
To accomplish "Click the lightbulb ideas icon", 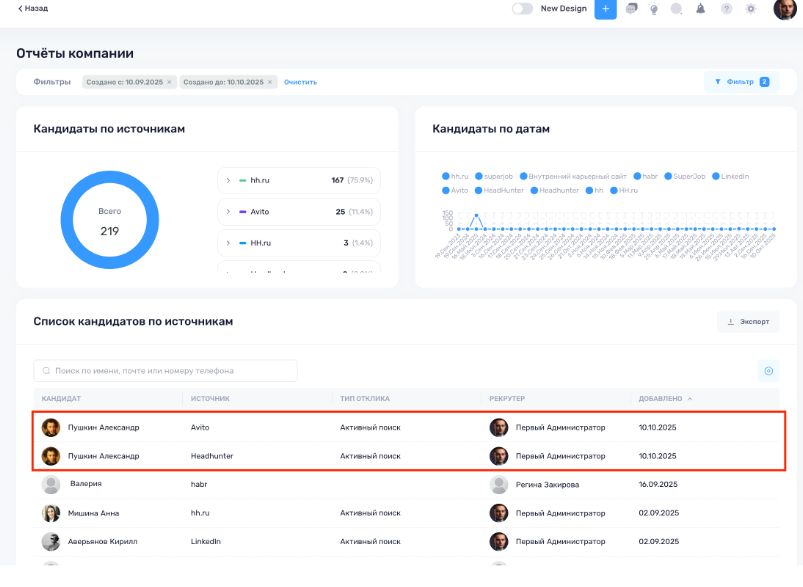I will [654, 9].
